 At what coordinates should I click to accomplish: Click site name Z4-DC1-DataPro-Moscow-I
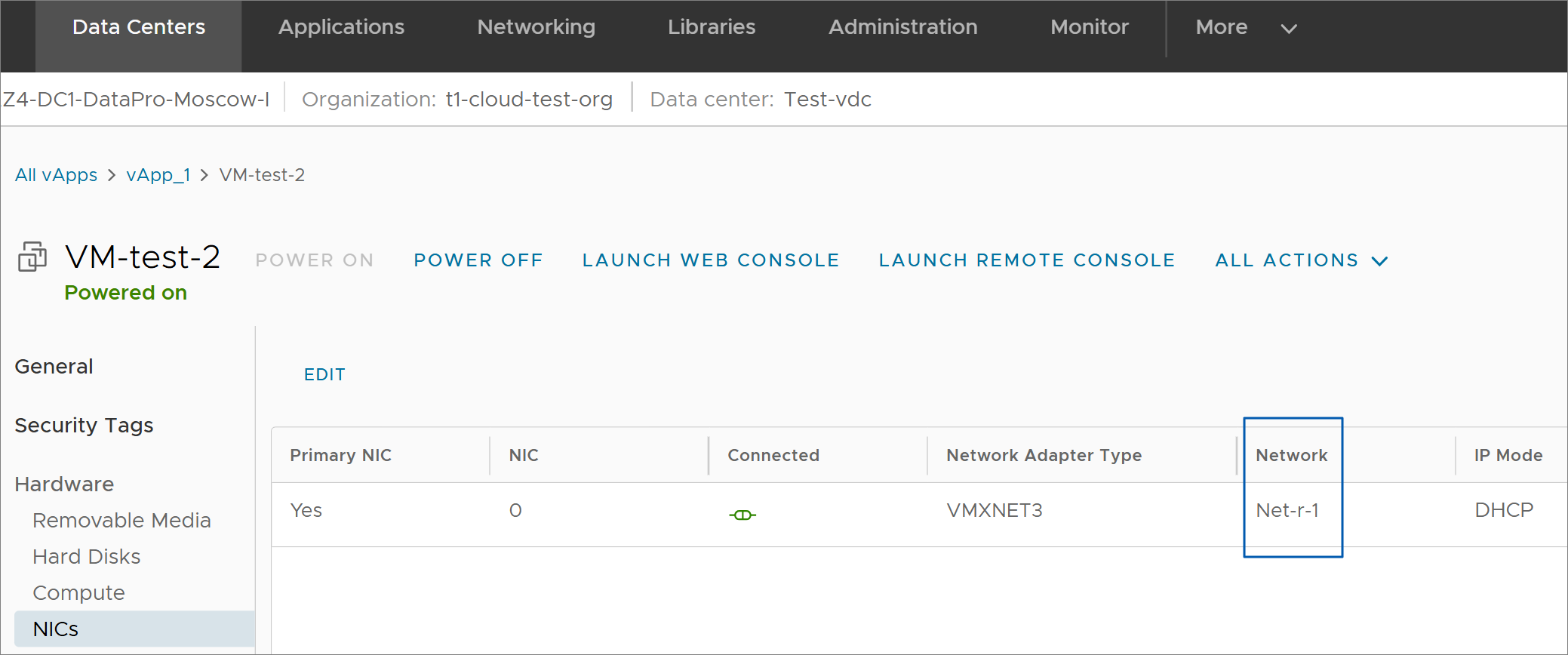coord(136,100)
